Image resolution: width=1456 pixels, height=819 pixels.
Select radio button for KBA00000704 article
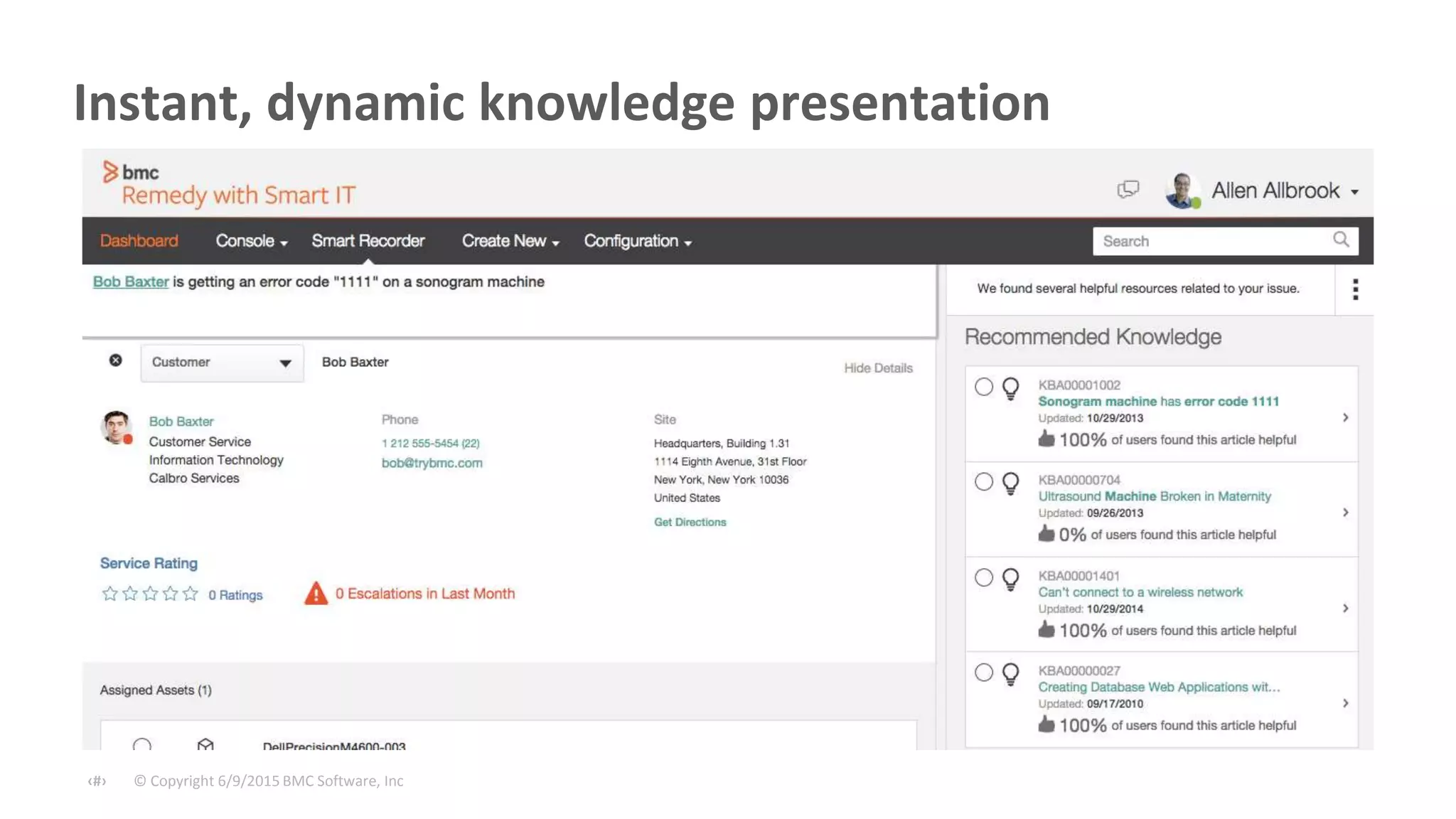[x=984, y=482]
